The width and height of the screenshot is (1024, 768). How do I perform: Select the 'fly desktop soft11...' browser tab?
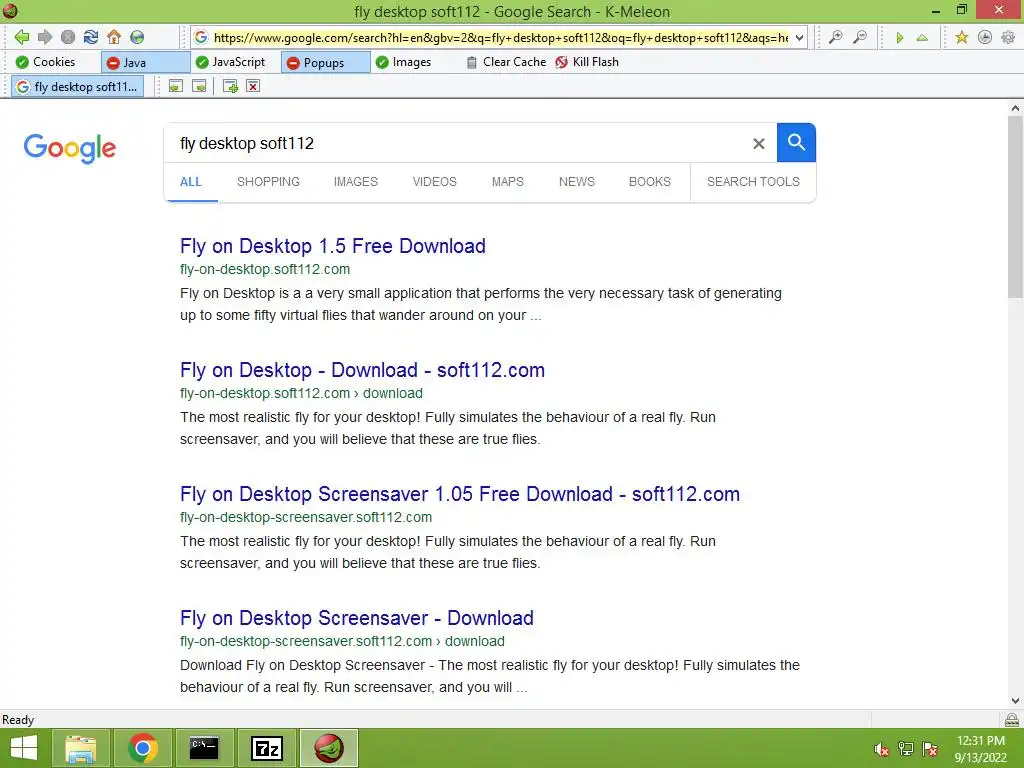(78, 86)
